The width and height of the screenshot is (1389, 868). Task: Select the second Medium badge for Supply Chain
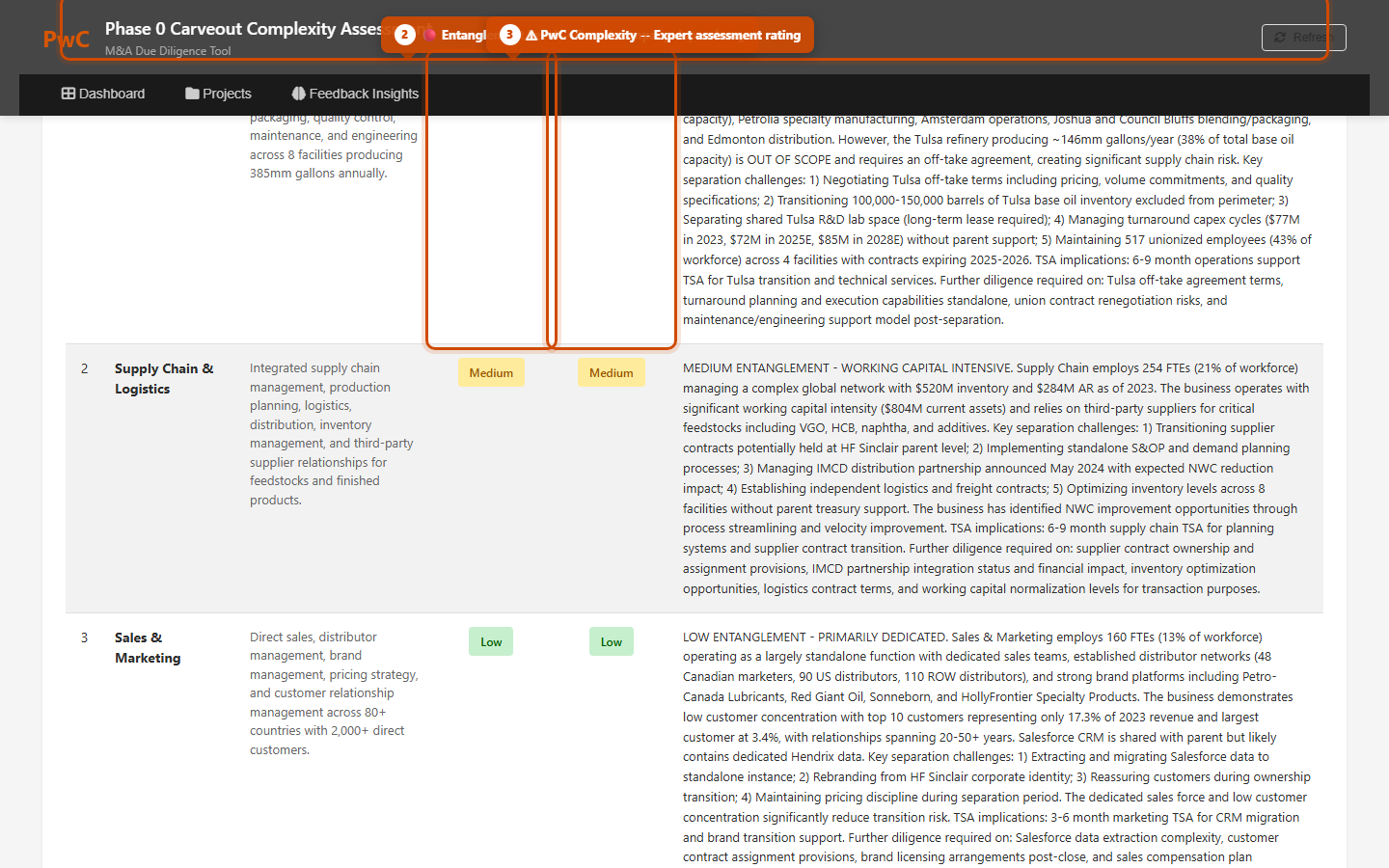612,373
